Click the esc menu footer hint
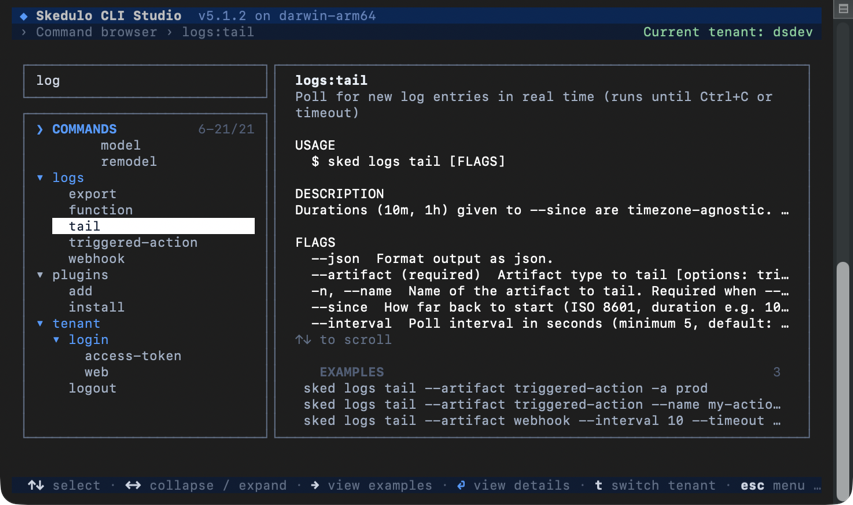Image resolution: width=853 pixels, height=505 pixels. tap(772, 485)
